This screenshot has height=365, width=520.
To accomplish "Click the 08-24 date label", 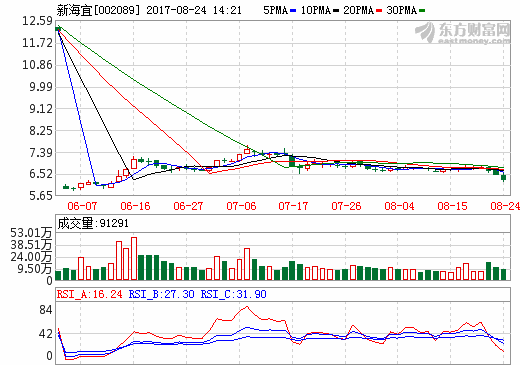I will pyautogui.click(x=505, y=206).
